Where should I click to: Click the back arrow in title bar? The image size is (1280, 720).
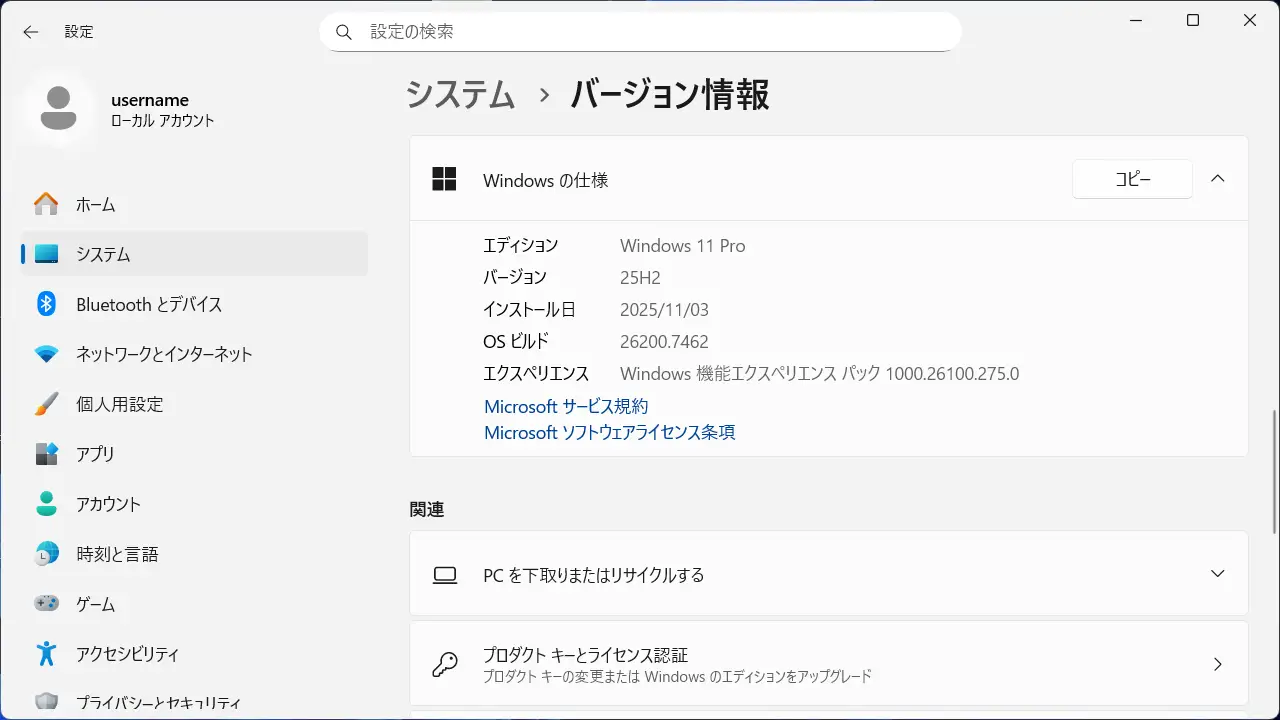31,32
